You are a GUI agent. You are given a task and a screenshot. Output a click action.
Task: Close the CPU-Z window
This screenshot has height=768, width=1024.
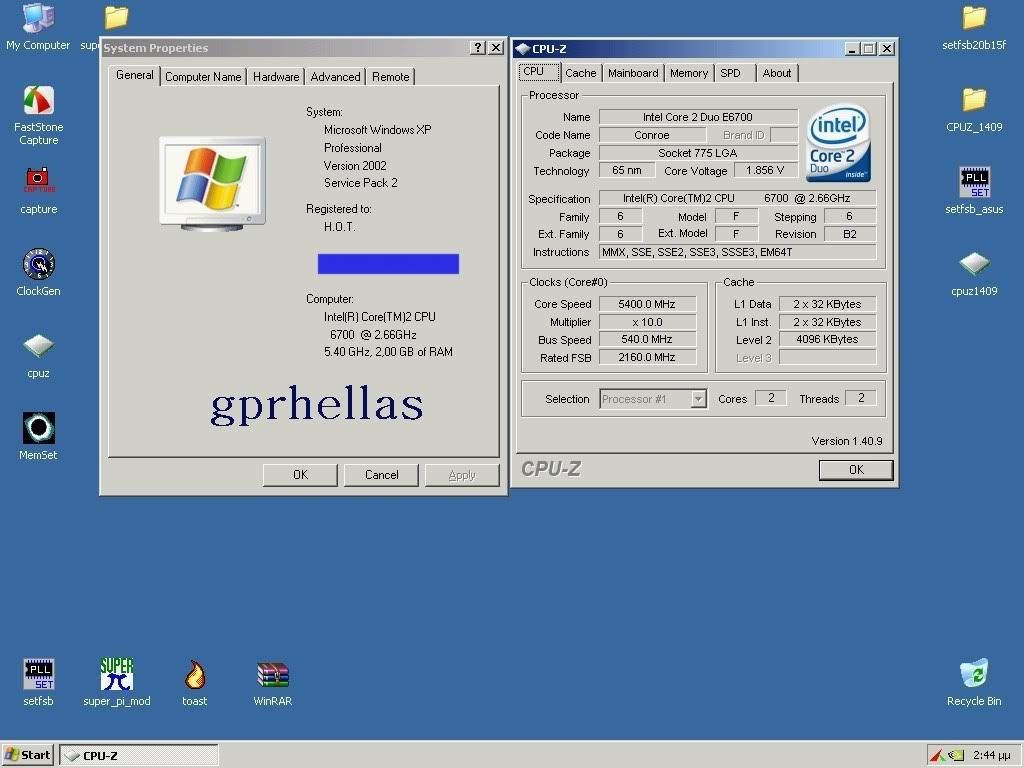coord(886,48)
